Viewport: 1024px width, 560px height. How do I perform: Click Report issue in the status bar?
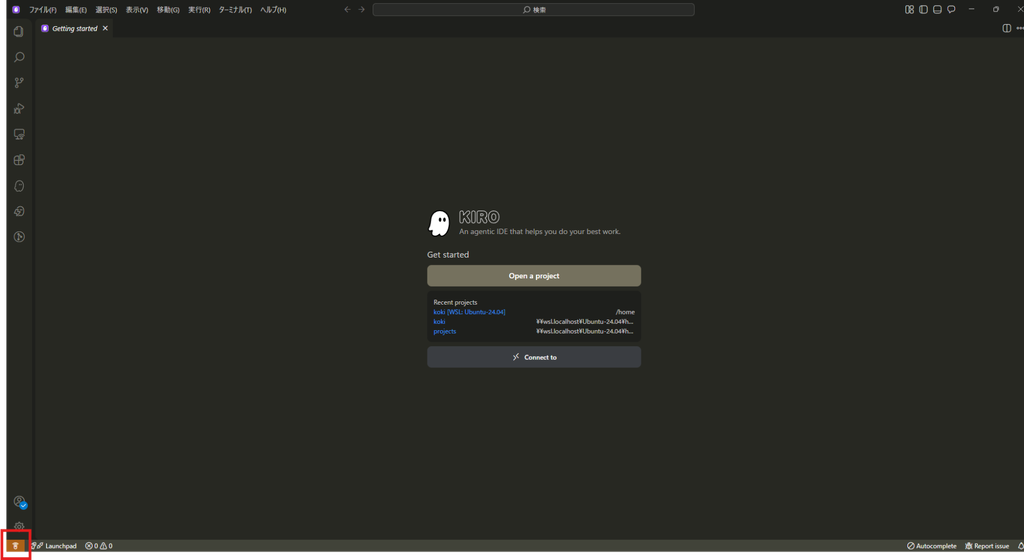pyautogui.click(x=987, y=546)
